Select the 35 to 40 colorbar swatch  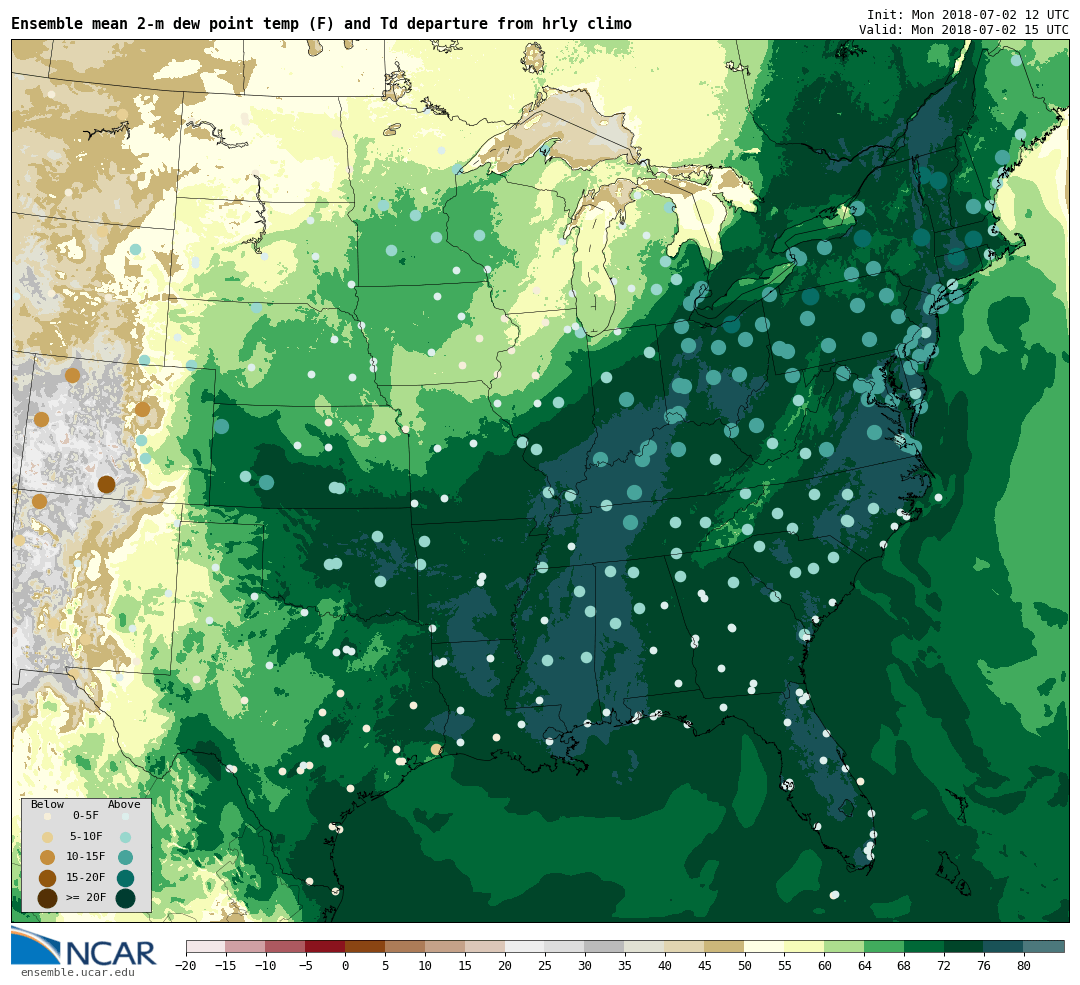645,946
